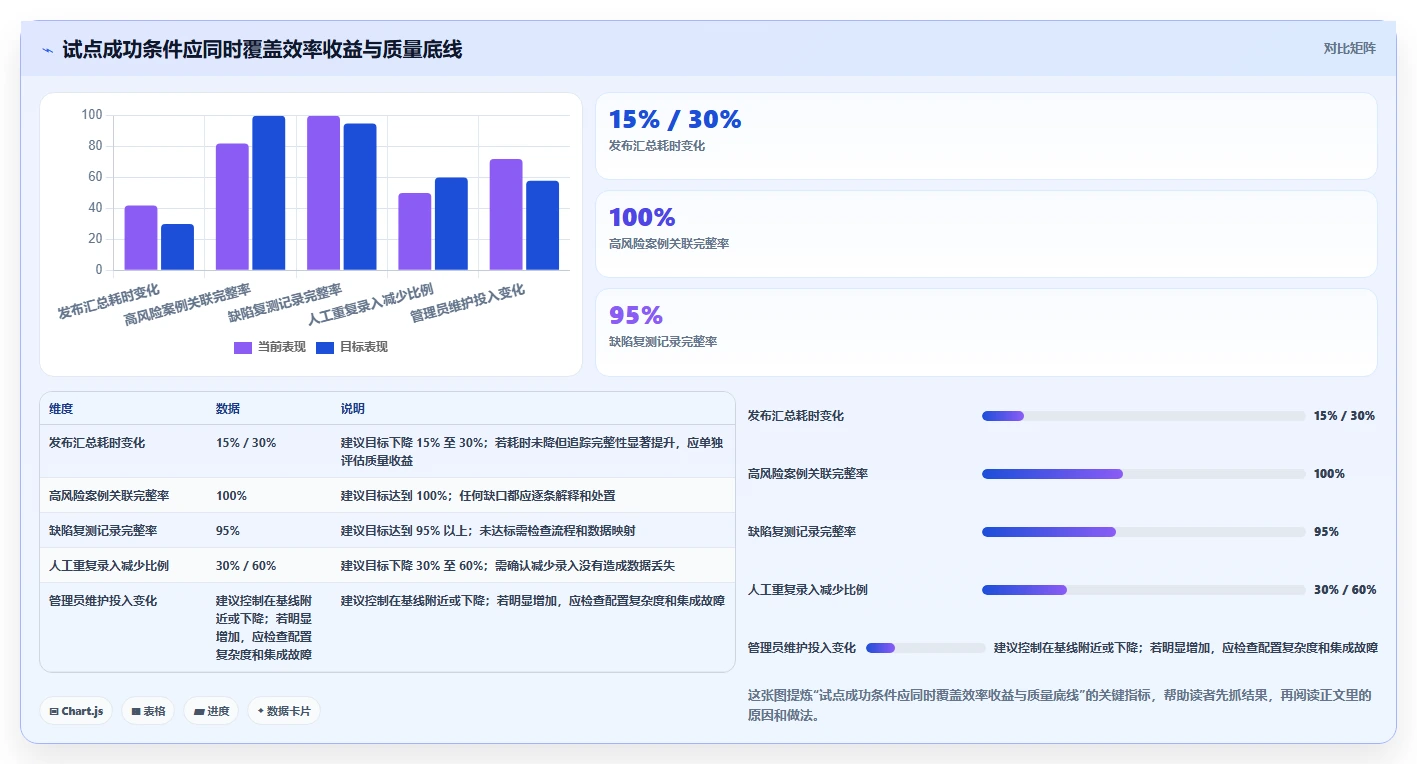Image resolution: width=1417 pixels, height=764 pixels.
Task: Click the 对比矩阵 label in header
Action: 1349,48
